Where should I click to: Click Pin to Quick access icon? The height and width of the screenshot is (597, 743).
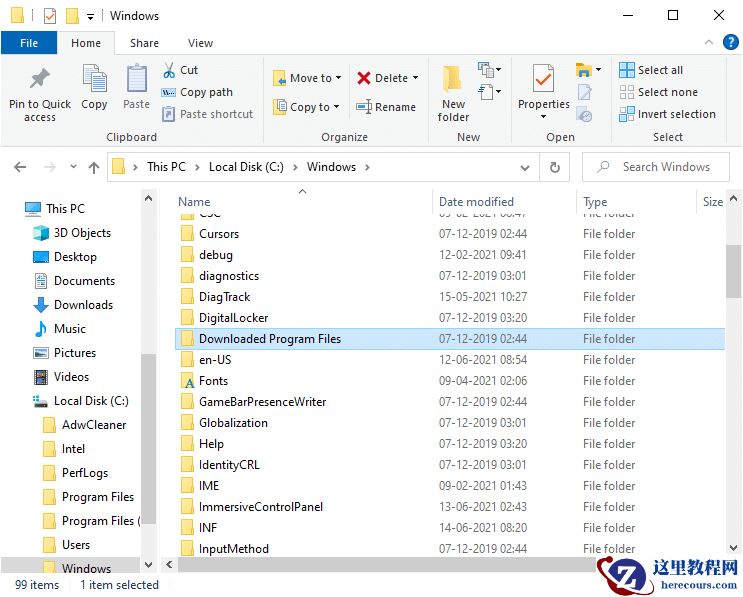(40, 79)
